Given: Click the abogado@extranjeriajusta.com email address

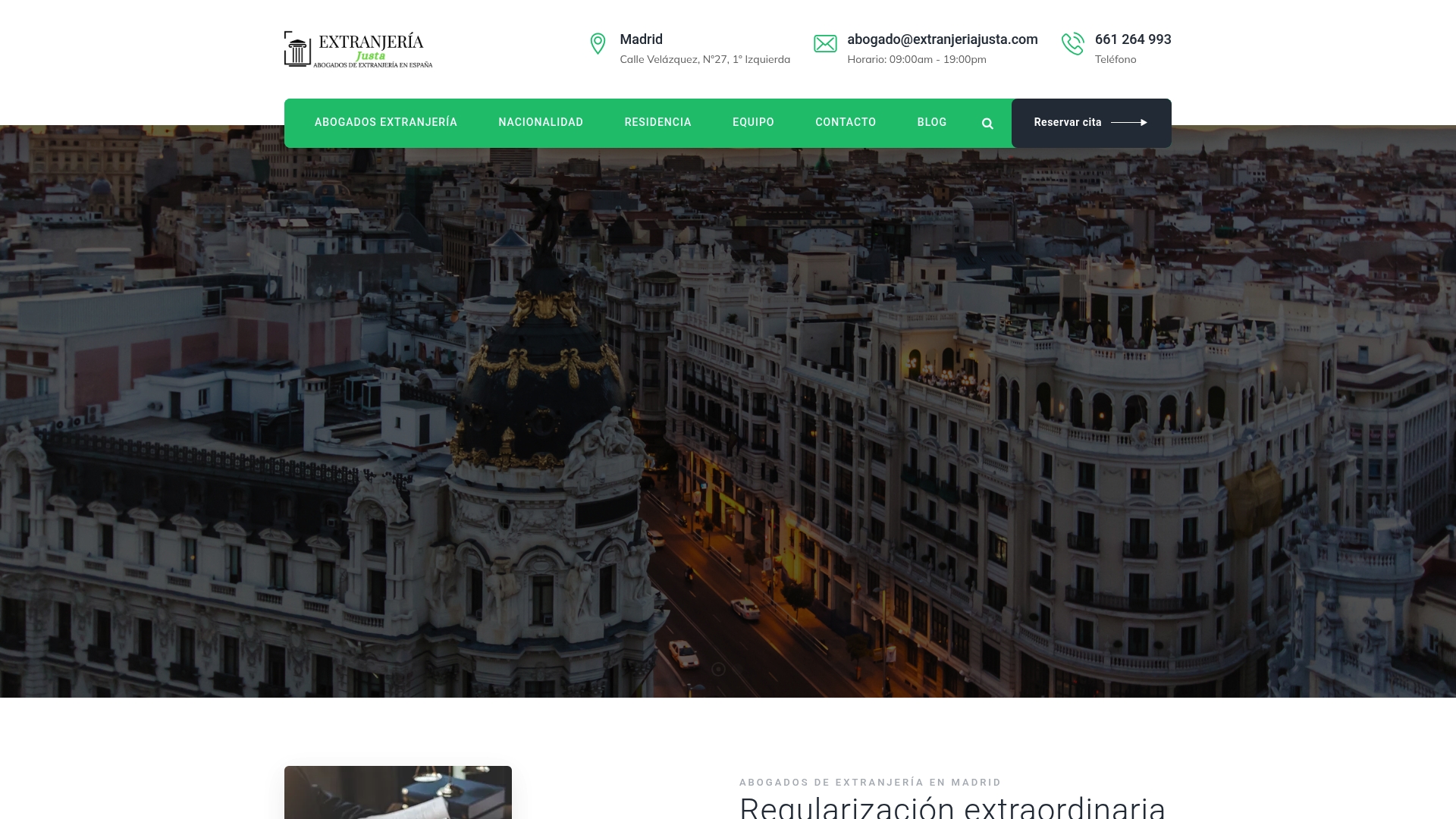Looking at the screenshot, I should tap(942, 39).
